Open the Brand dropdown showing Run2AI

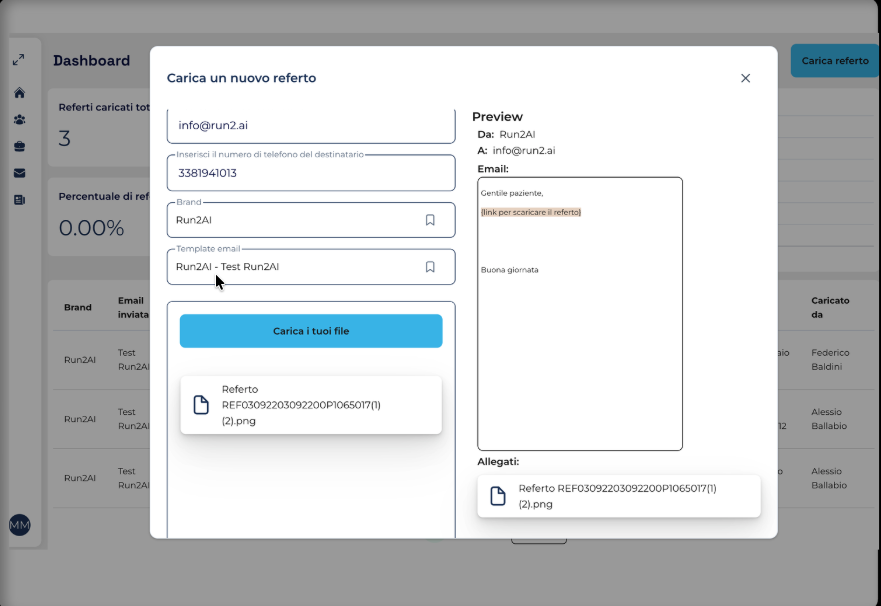295,220
